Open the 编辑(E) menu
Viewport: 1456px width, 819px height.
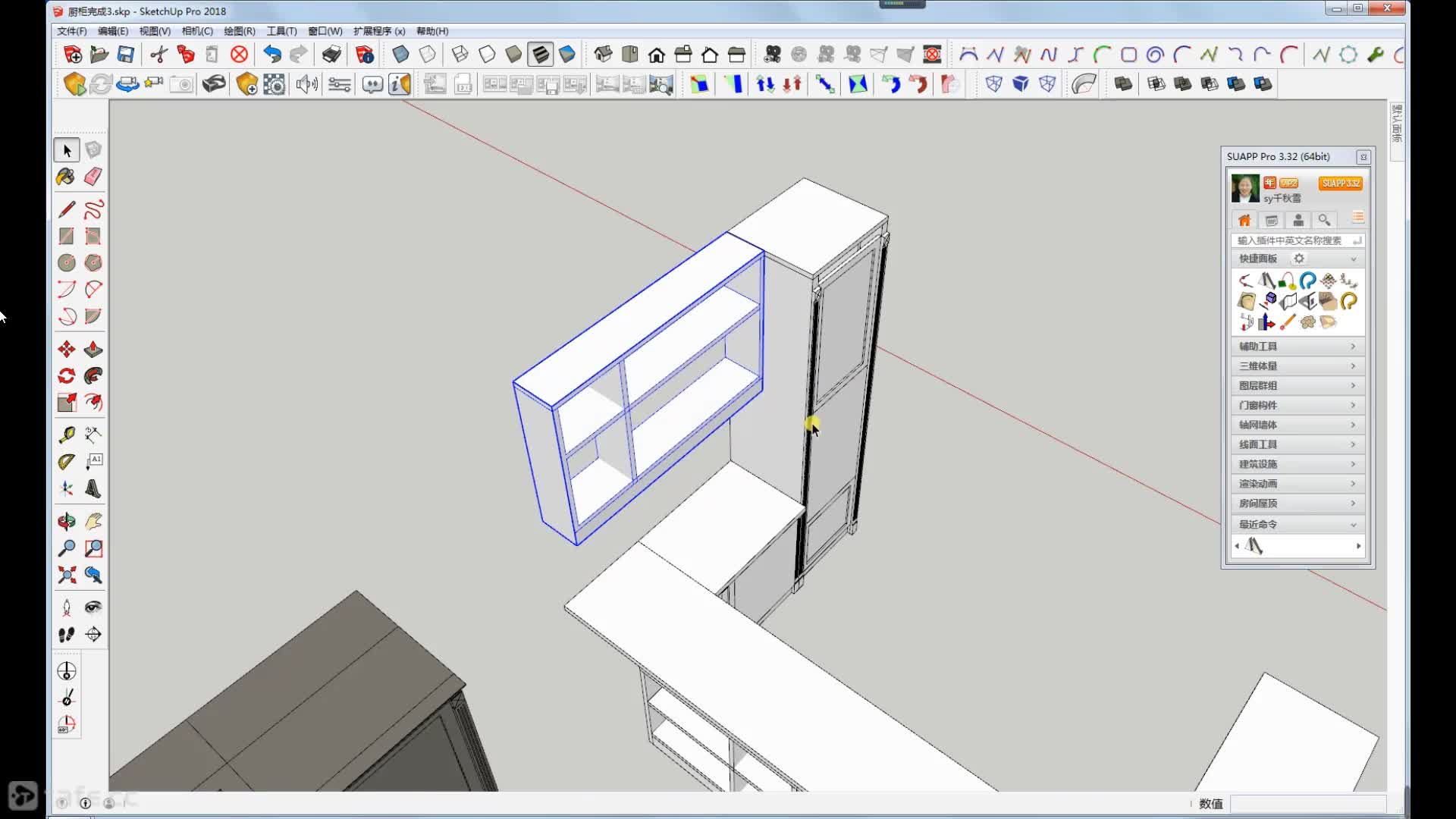click(113, 31)
